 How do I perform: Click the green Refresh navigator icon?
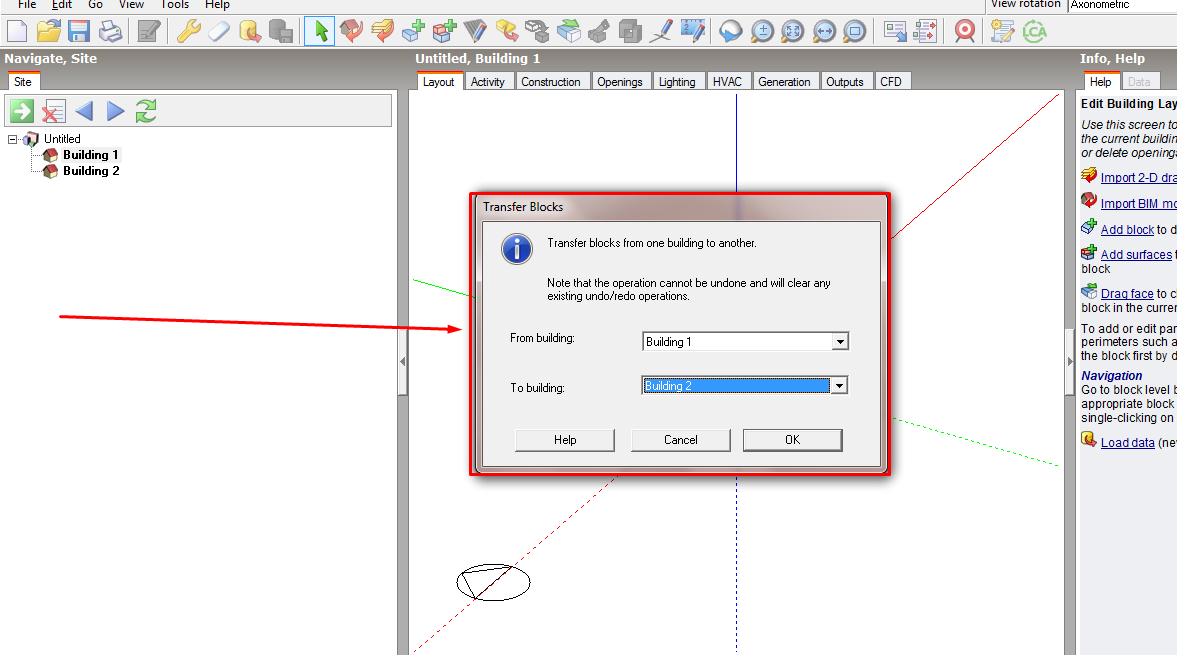(146, 111)
